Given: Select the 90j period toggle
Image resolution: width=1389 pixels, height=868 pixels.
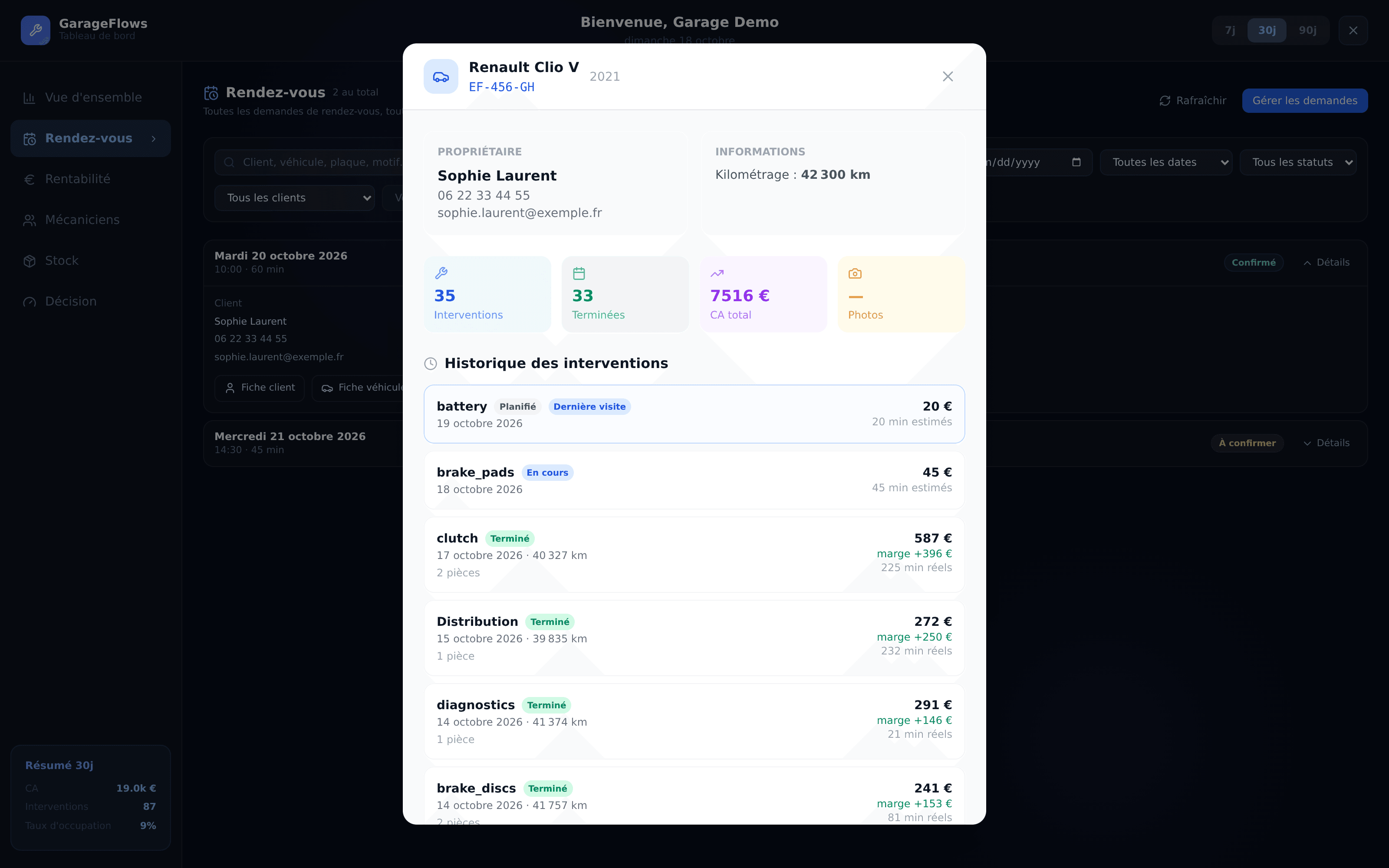Looking at the screenshot, I should 1307,30.
